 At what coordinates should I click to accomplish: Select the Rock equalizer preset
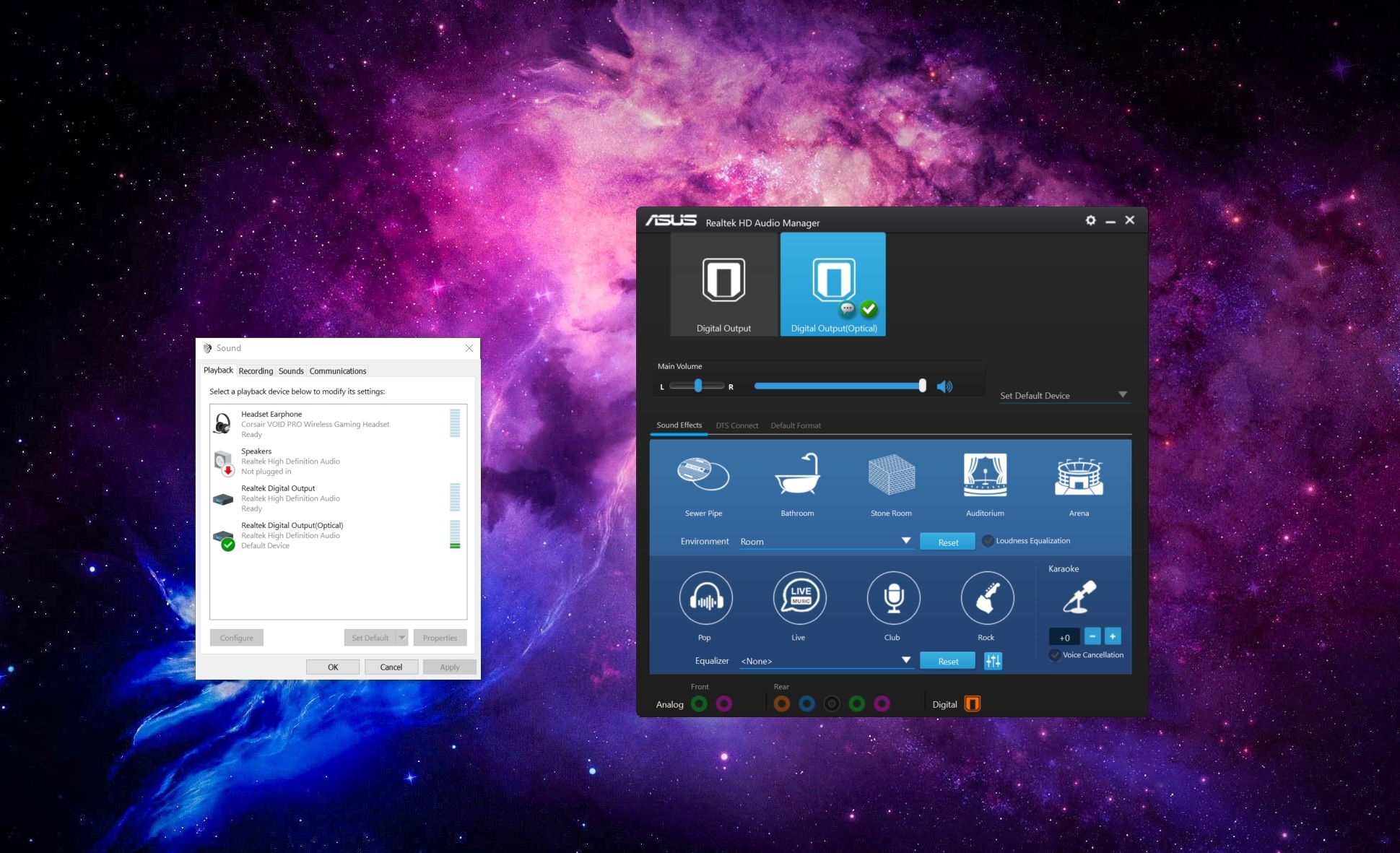coord(987,598)
